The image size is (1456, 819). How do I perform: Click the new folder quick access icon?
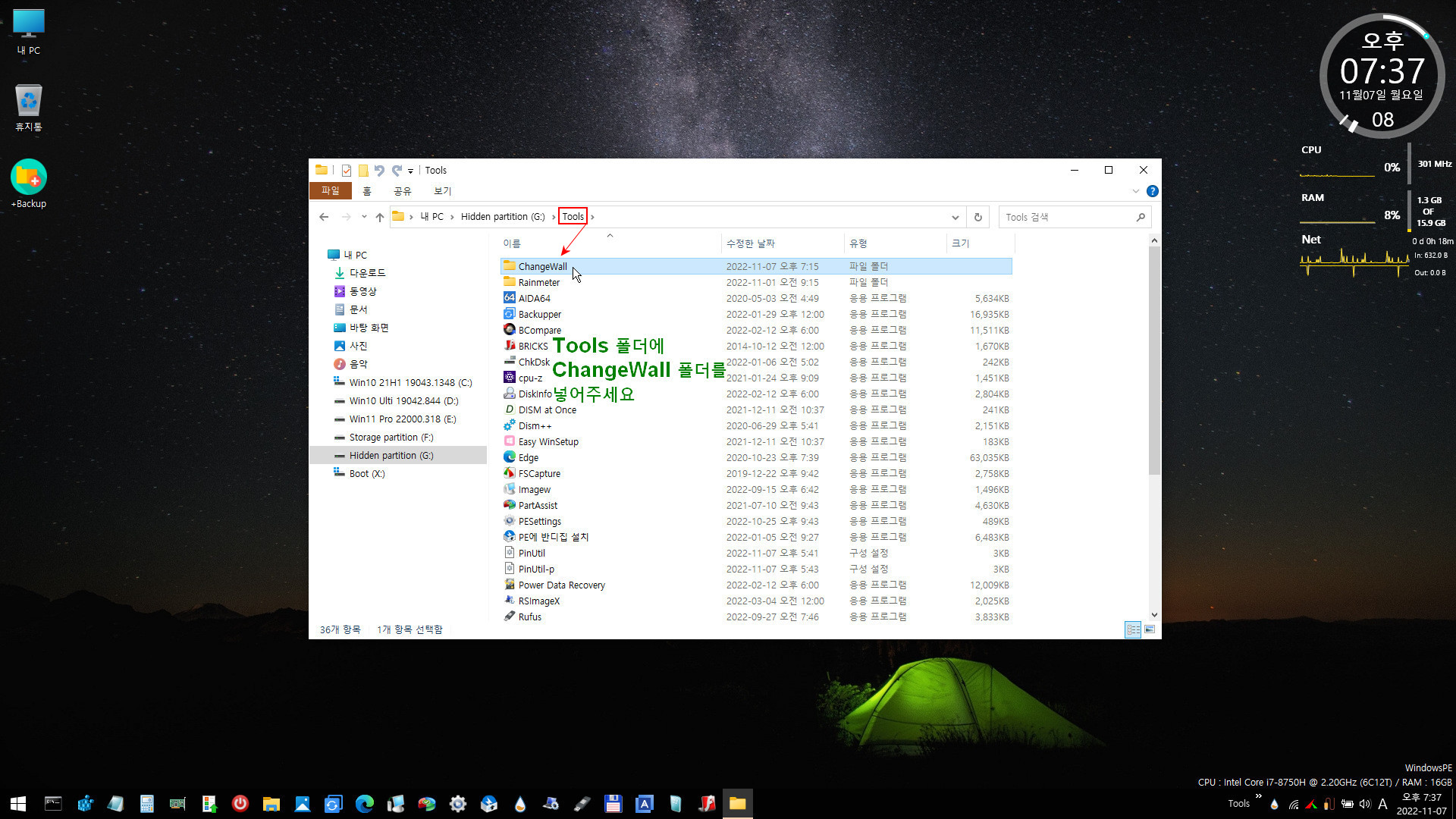[x=363, y=171]
